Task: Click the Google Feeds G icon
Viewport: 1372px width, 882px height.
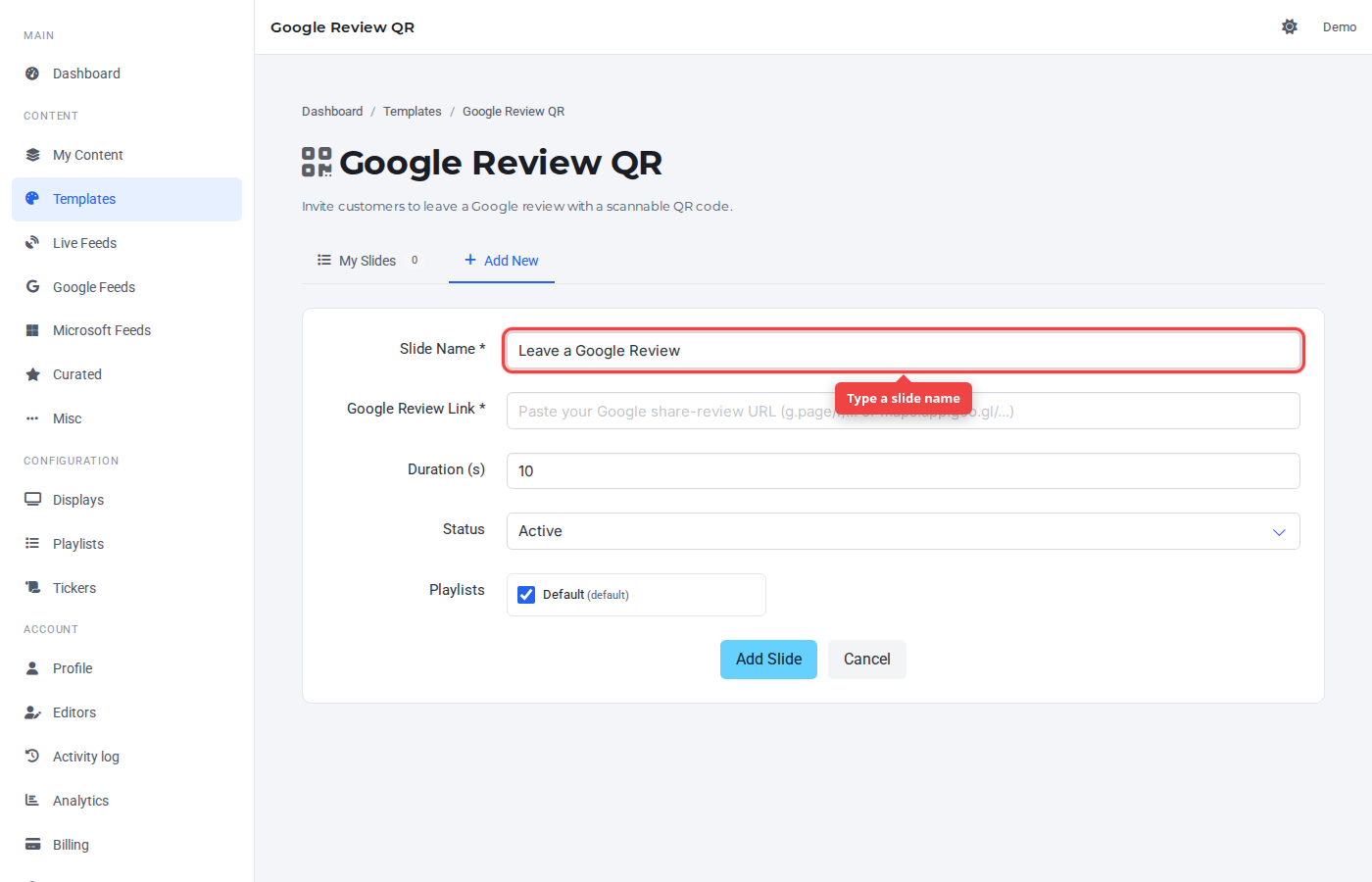Action: point(32,286)
